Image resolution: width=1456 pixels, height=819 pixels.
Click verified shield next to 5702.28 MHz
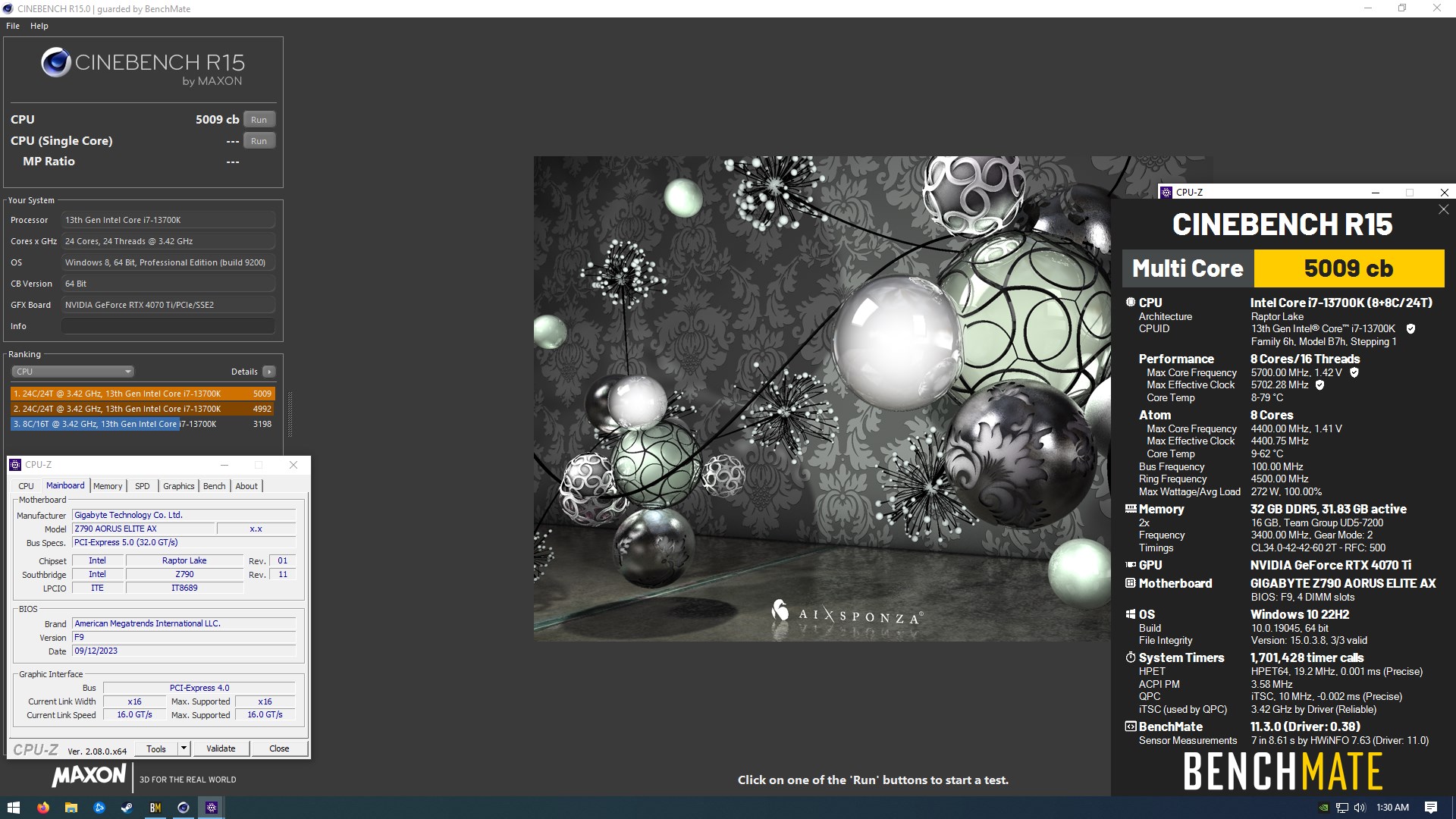[x=1319, y=385]
